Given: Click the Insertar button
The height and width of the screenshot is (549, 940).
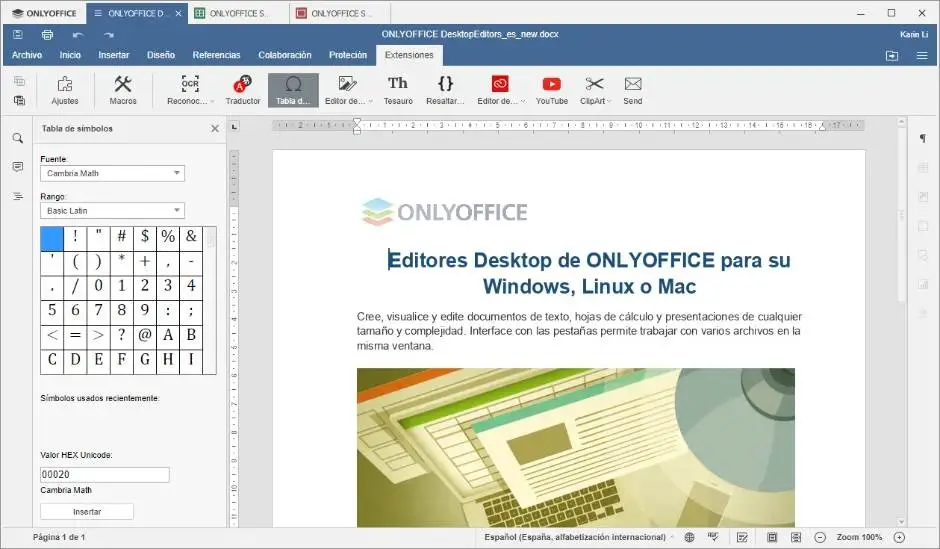Looking at the screenshot, I should point(87,512).
